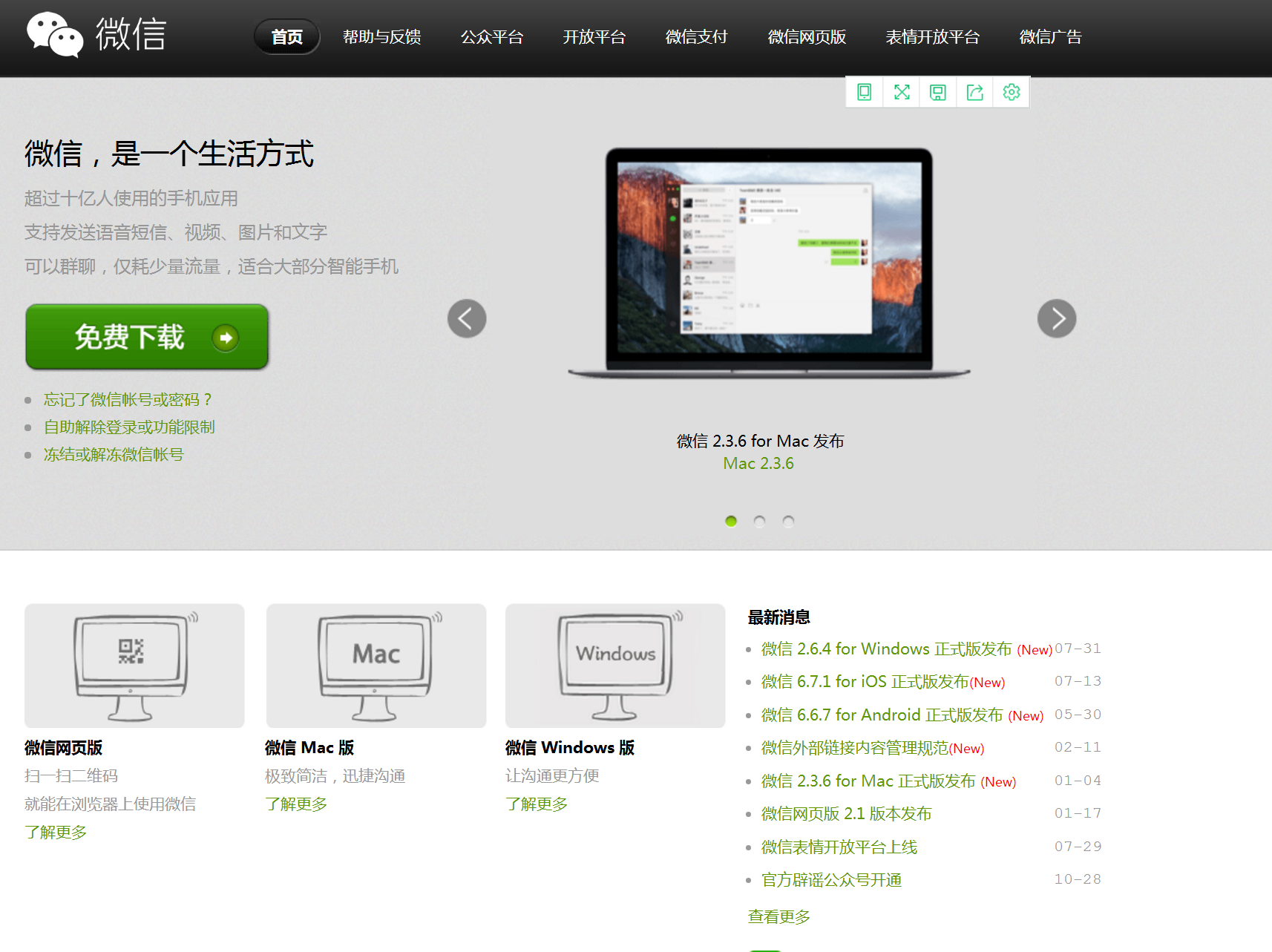Open the share icon in the toolbar
The height and width of the screenshot is (952, 1272).
click(x=974, y=91)
